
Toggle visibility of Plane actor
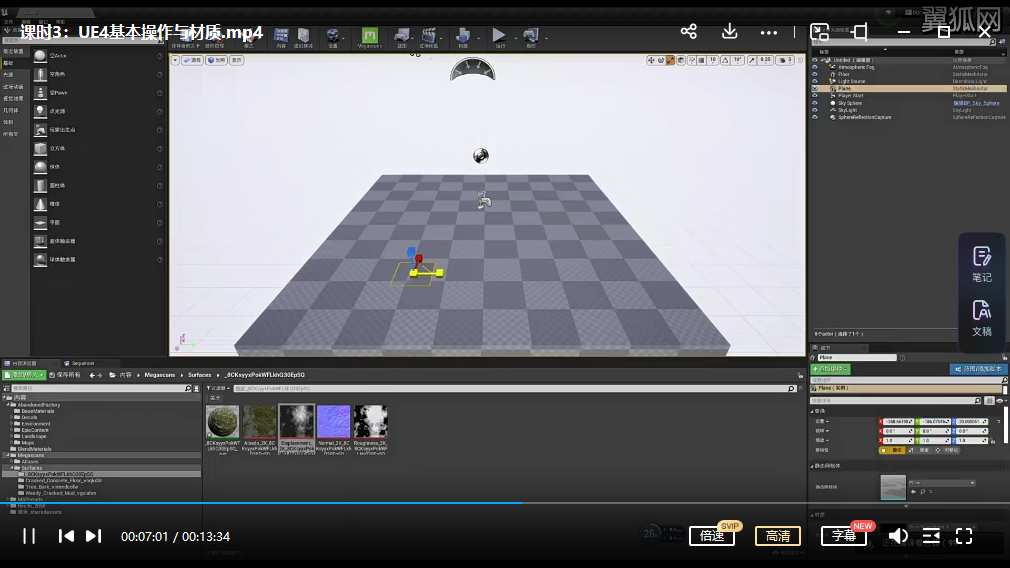click(x=815, y=88)
